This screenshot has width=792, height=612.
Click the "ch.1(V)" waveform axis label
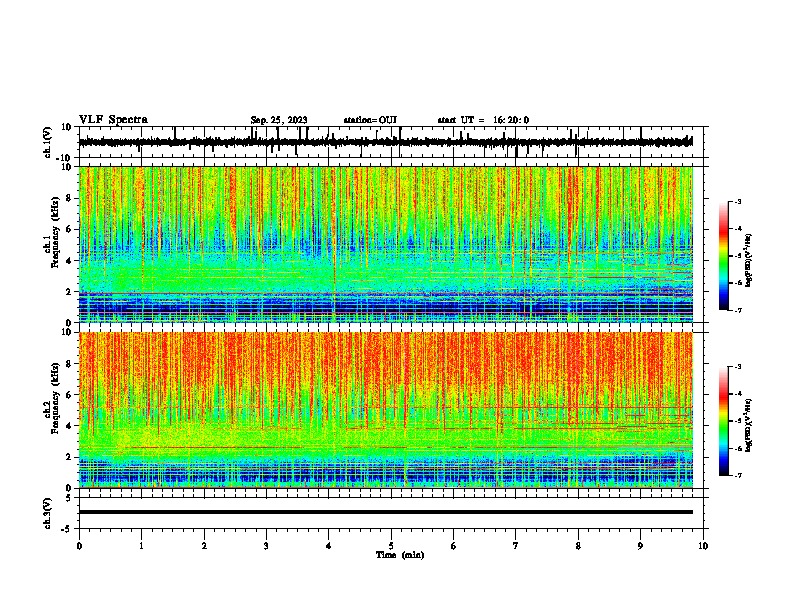pyautogui.click(x=48, y=142)
